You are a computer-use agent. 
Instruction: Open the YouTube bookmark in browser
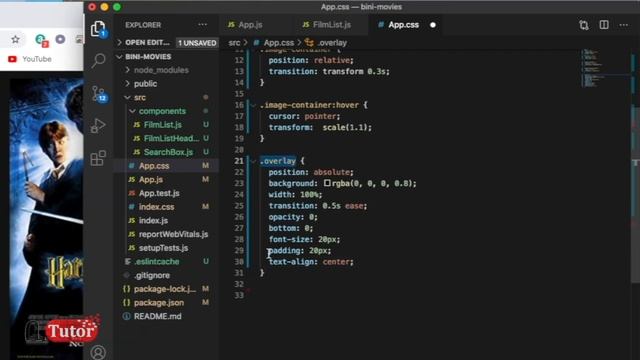click(x=30, y=59)
